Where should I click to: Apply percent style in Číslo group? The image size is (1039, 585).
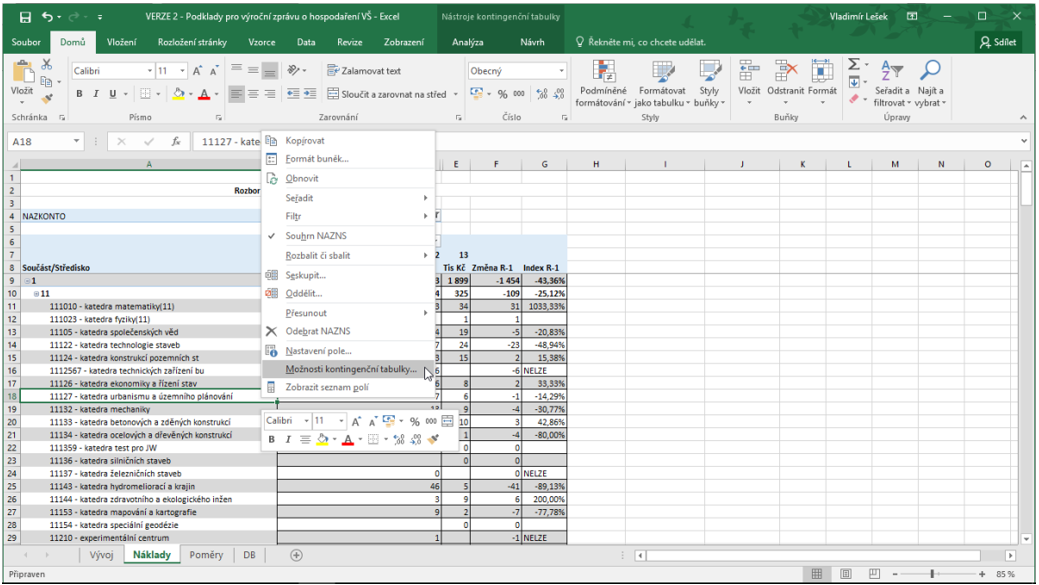click(x=502, y=94)
